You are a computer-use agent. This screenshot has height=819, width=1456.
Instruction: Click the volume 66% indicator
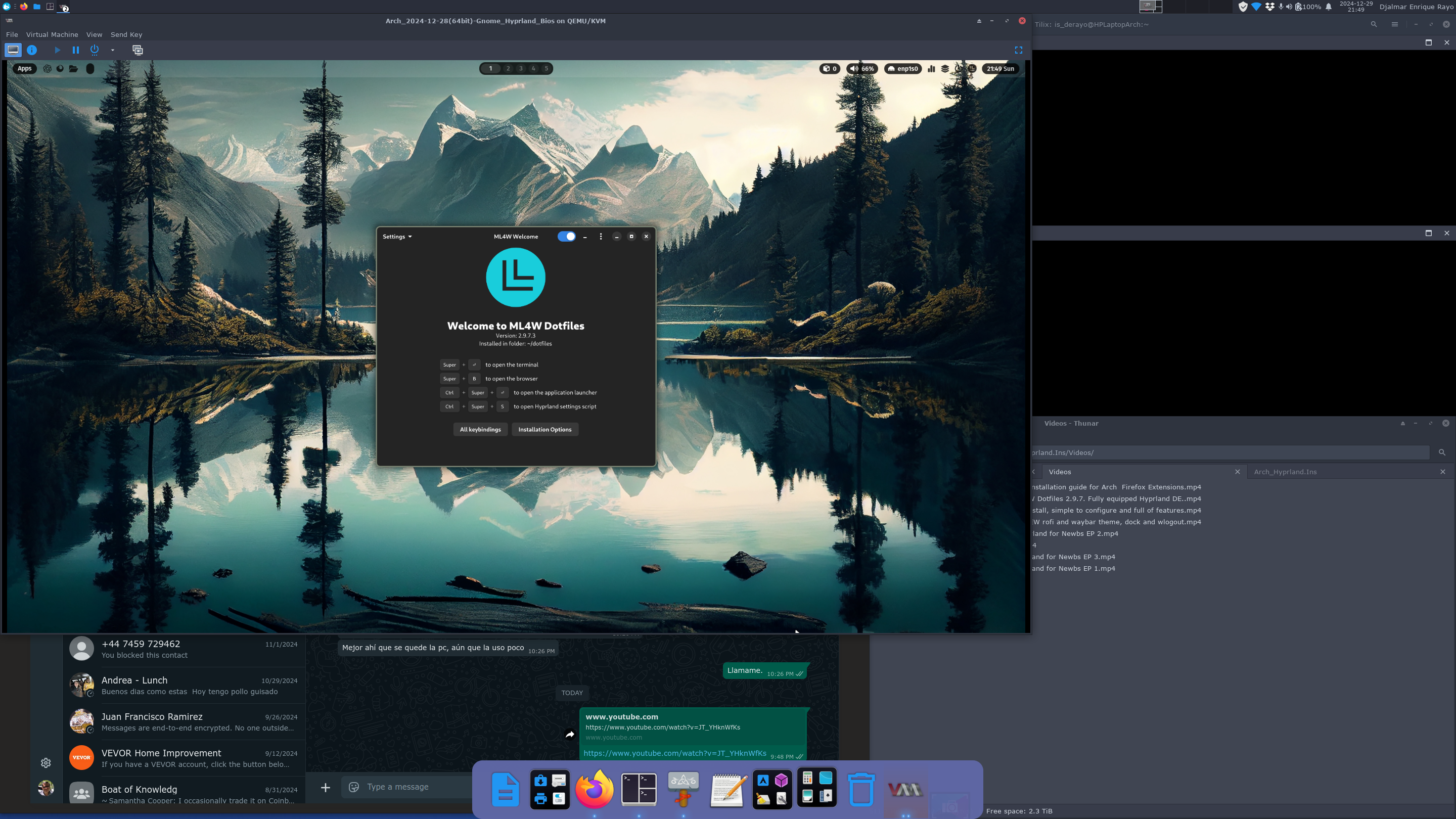[862, 68]
